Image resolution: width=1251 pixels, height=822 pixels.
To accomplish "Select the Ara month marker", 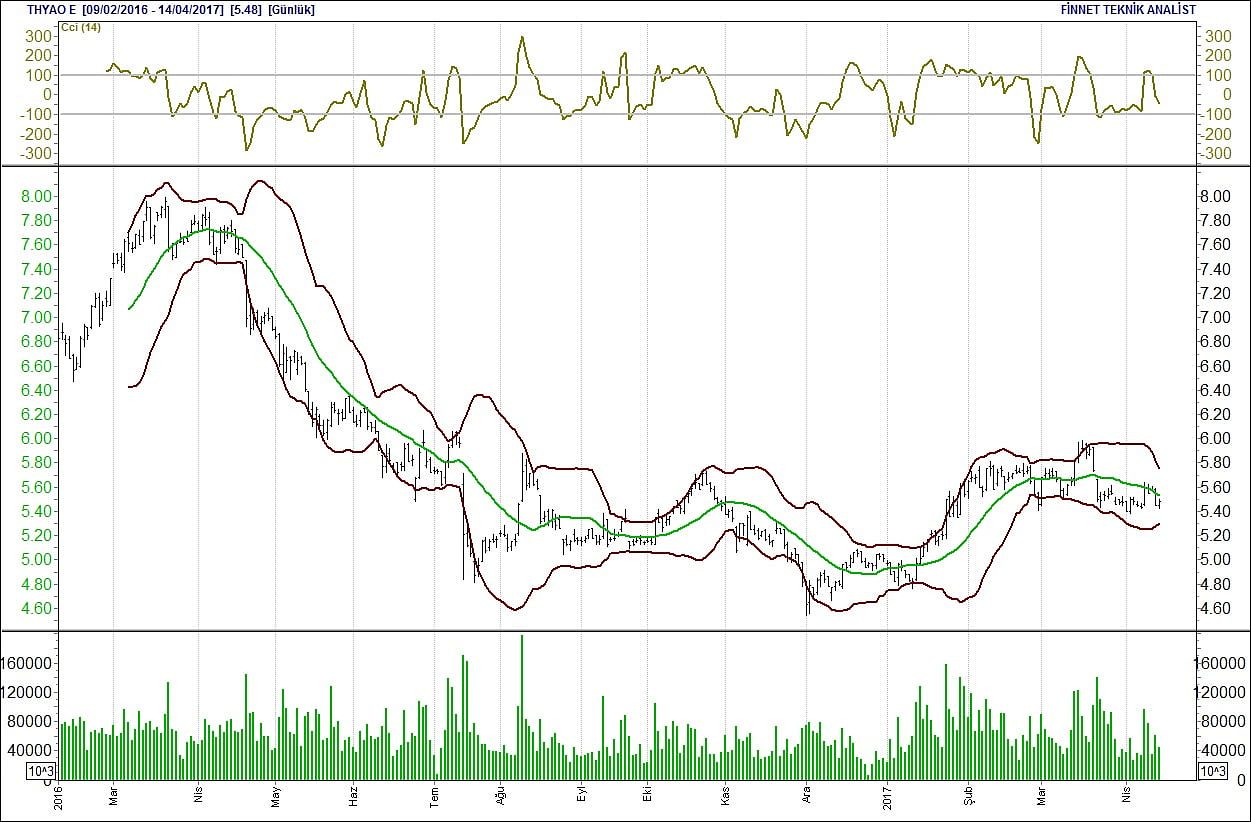I will (807, 798).
